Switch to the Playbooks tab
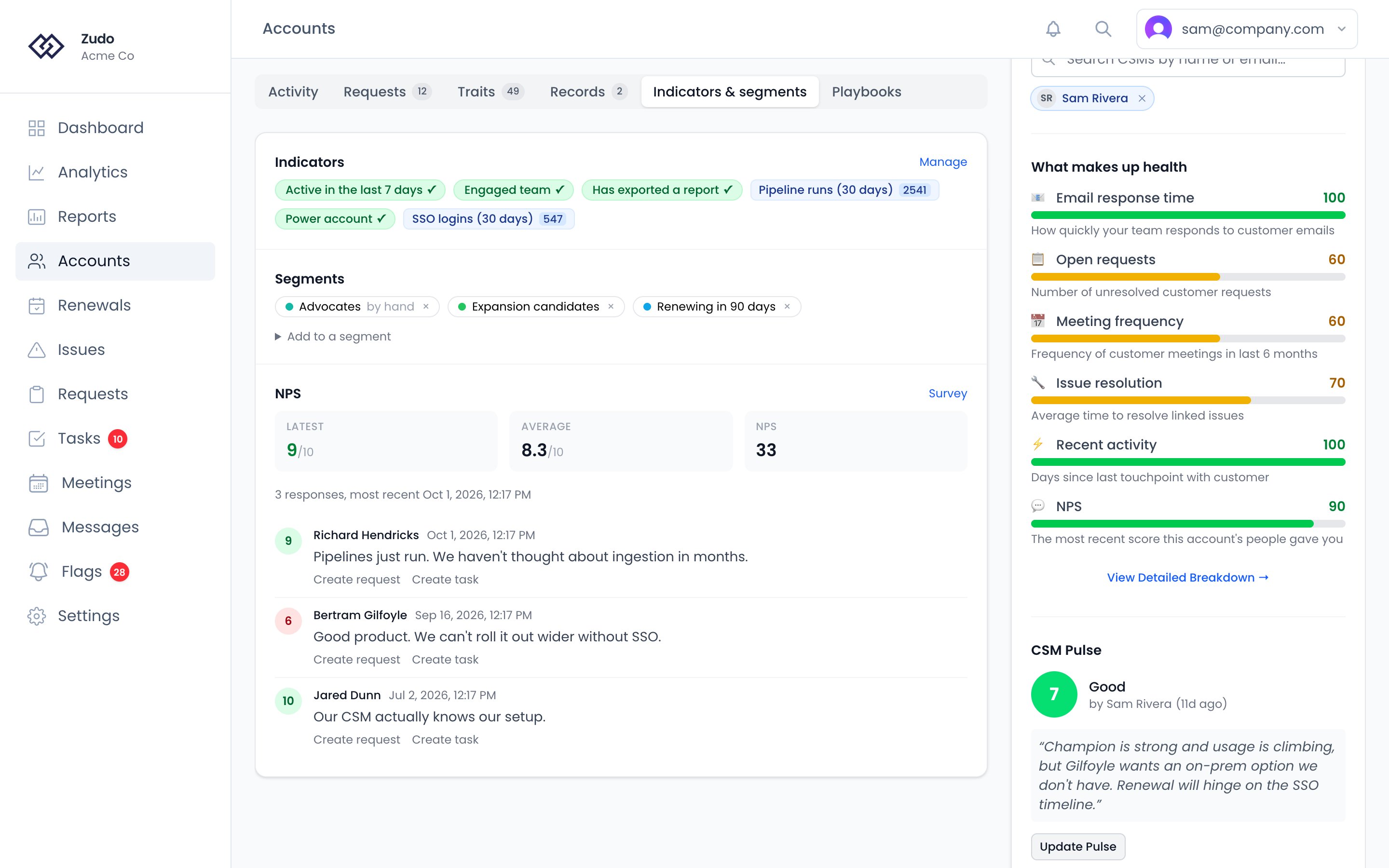 pyautogui.click(x=866, y=92)
